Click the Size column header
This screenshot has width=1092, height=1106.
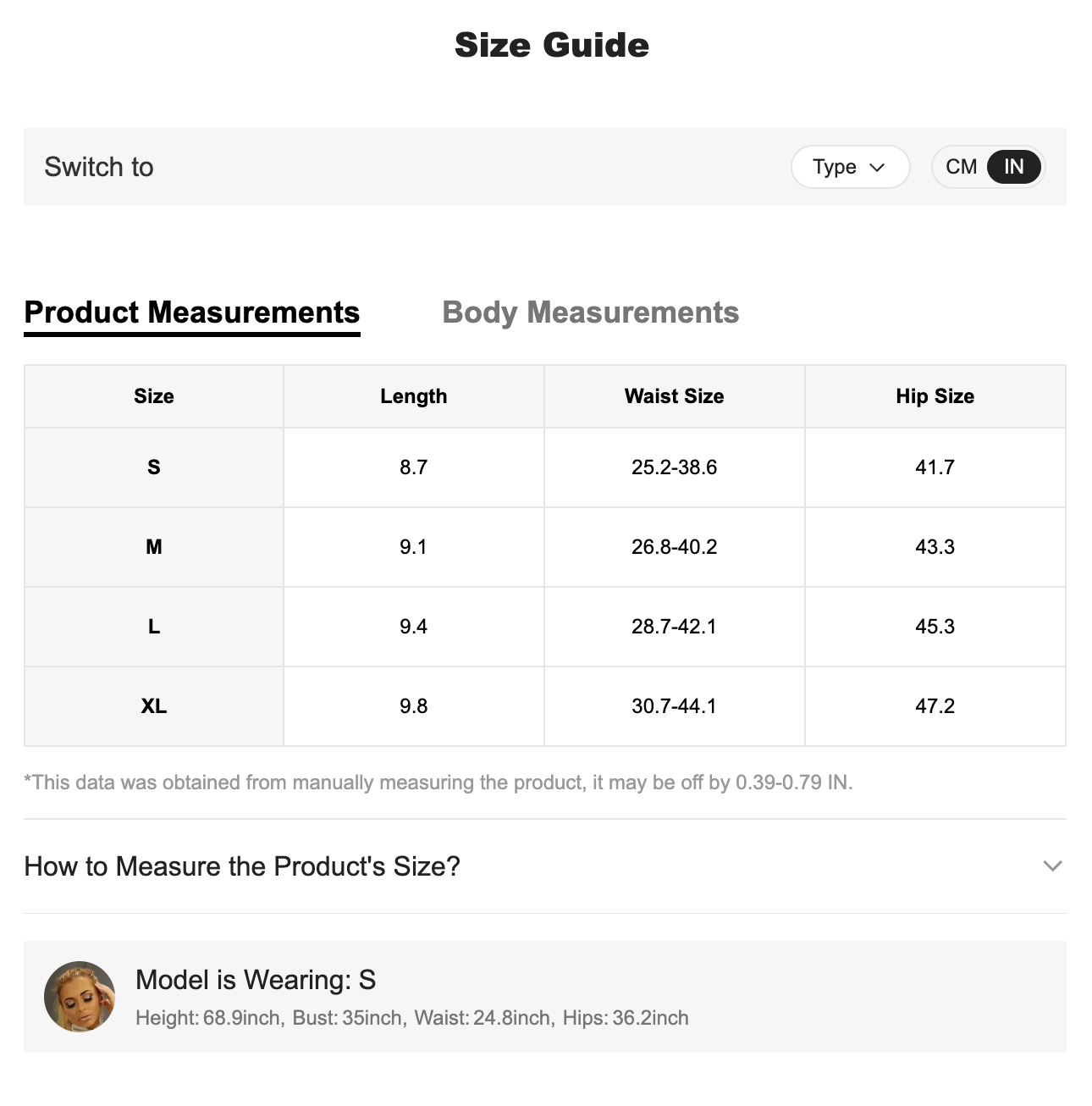point(154,396)
